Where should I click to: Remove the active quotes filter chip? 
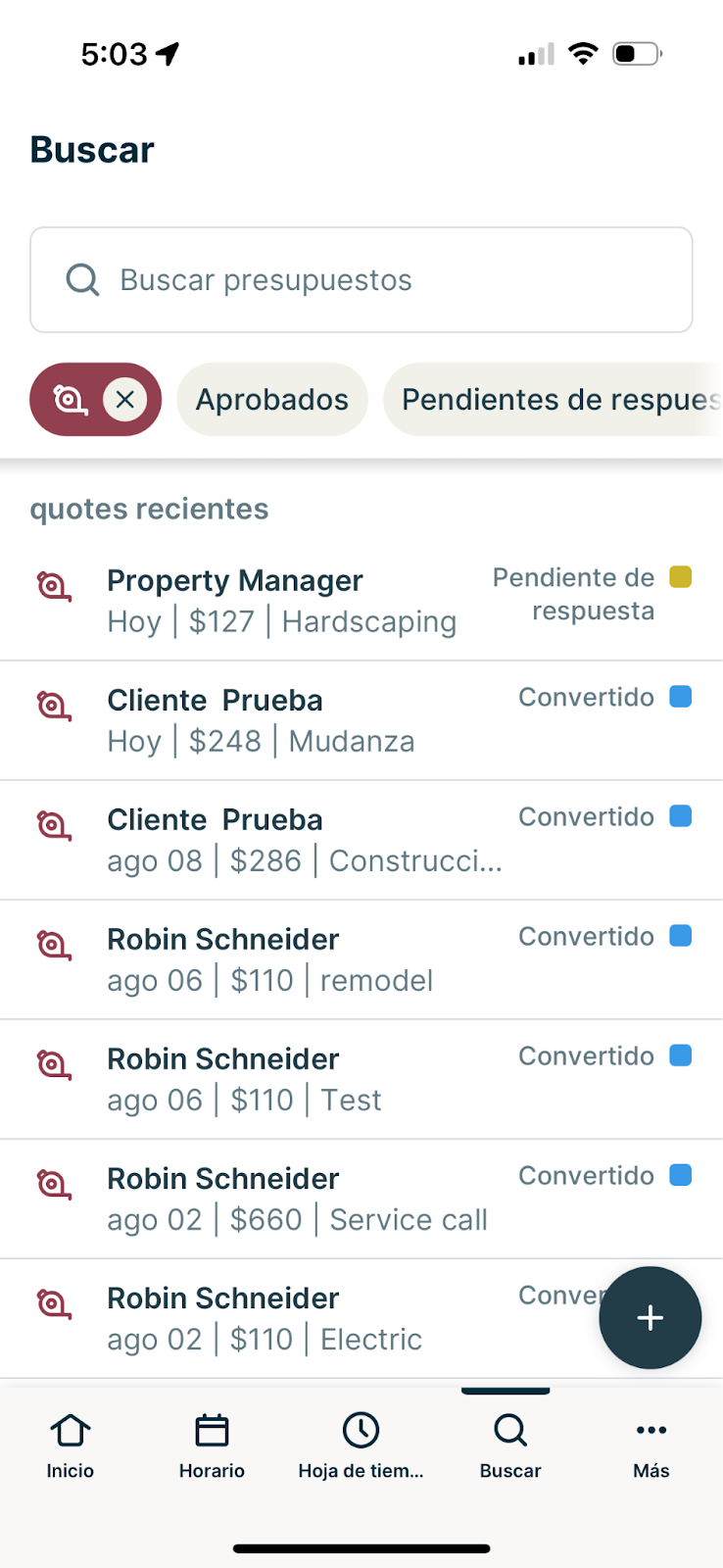point(125,400)
